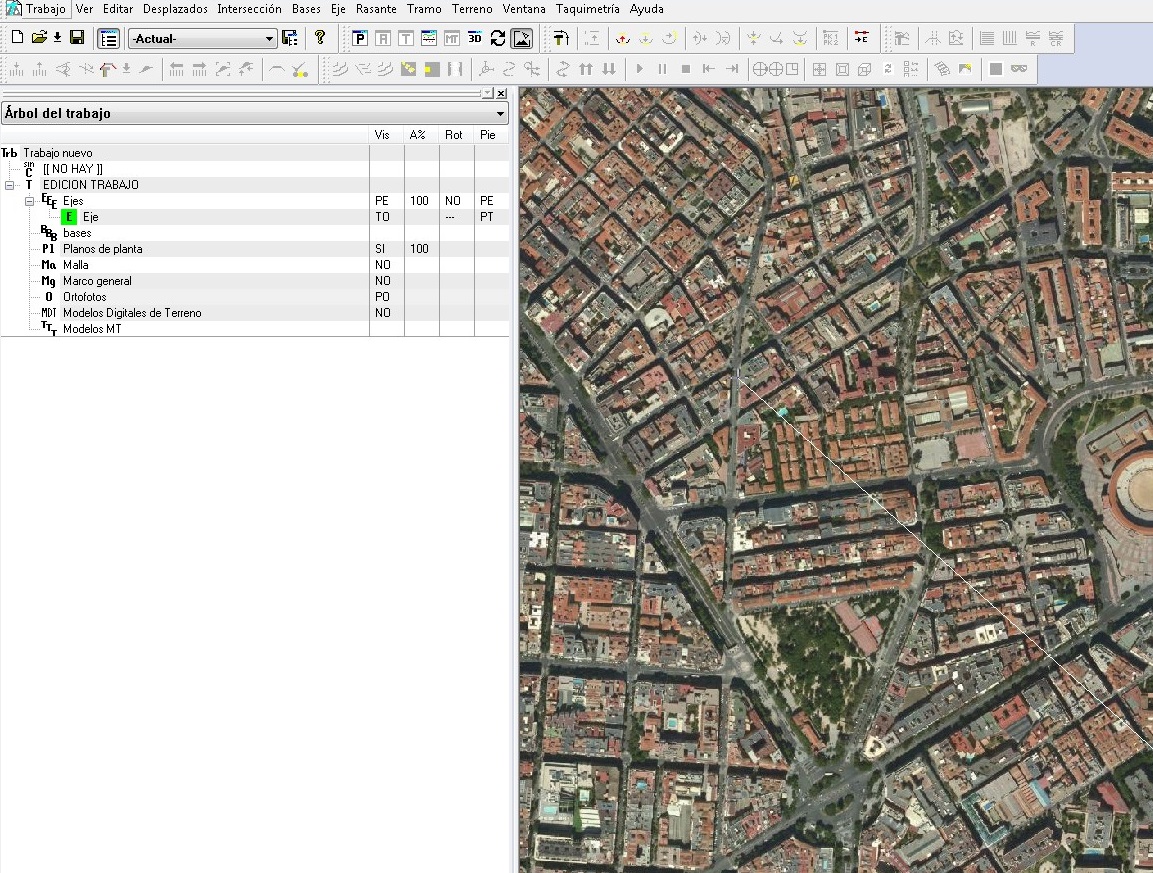The width and height of the screenshot is (1153, 873).
Task: Open the 3D view window
Action: pyautogui.click(x=475, y=38)
